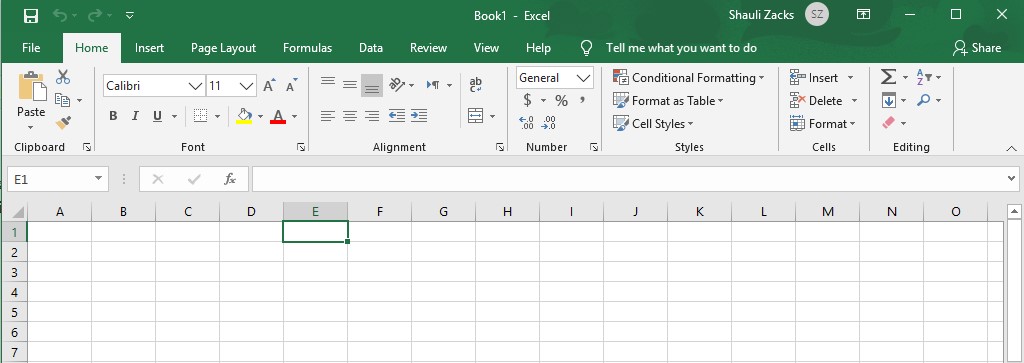Open Conditional Formatting menu

688,78
